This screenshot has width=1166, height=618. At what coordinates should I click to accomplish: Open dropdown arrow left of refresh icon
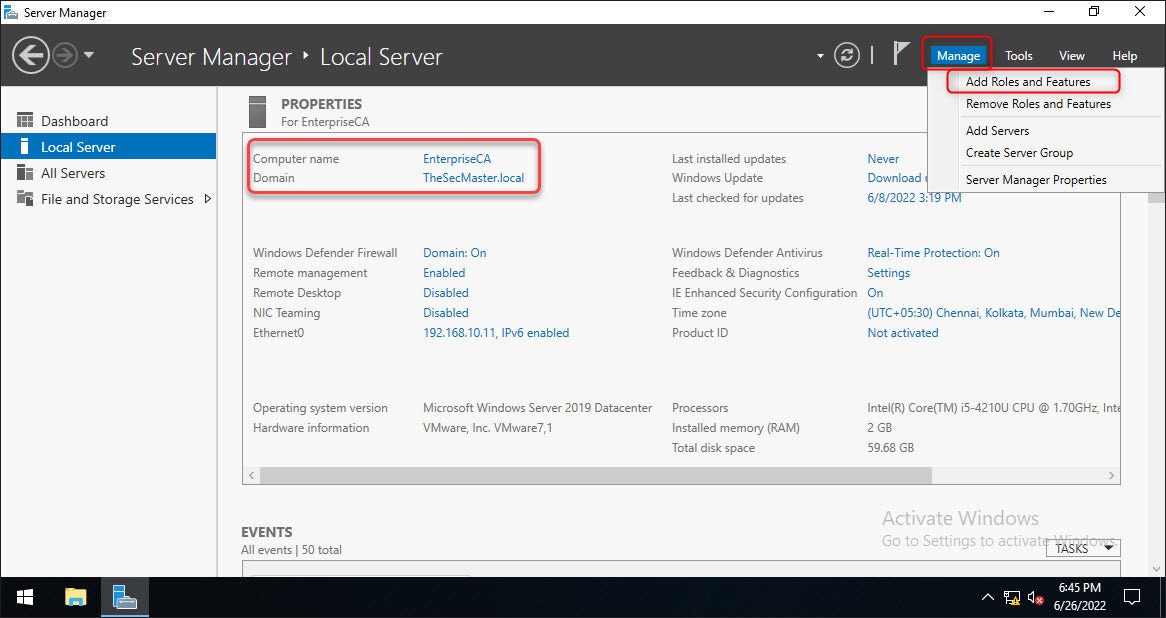820,56
